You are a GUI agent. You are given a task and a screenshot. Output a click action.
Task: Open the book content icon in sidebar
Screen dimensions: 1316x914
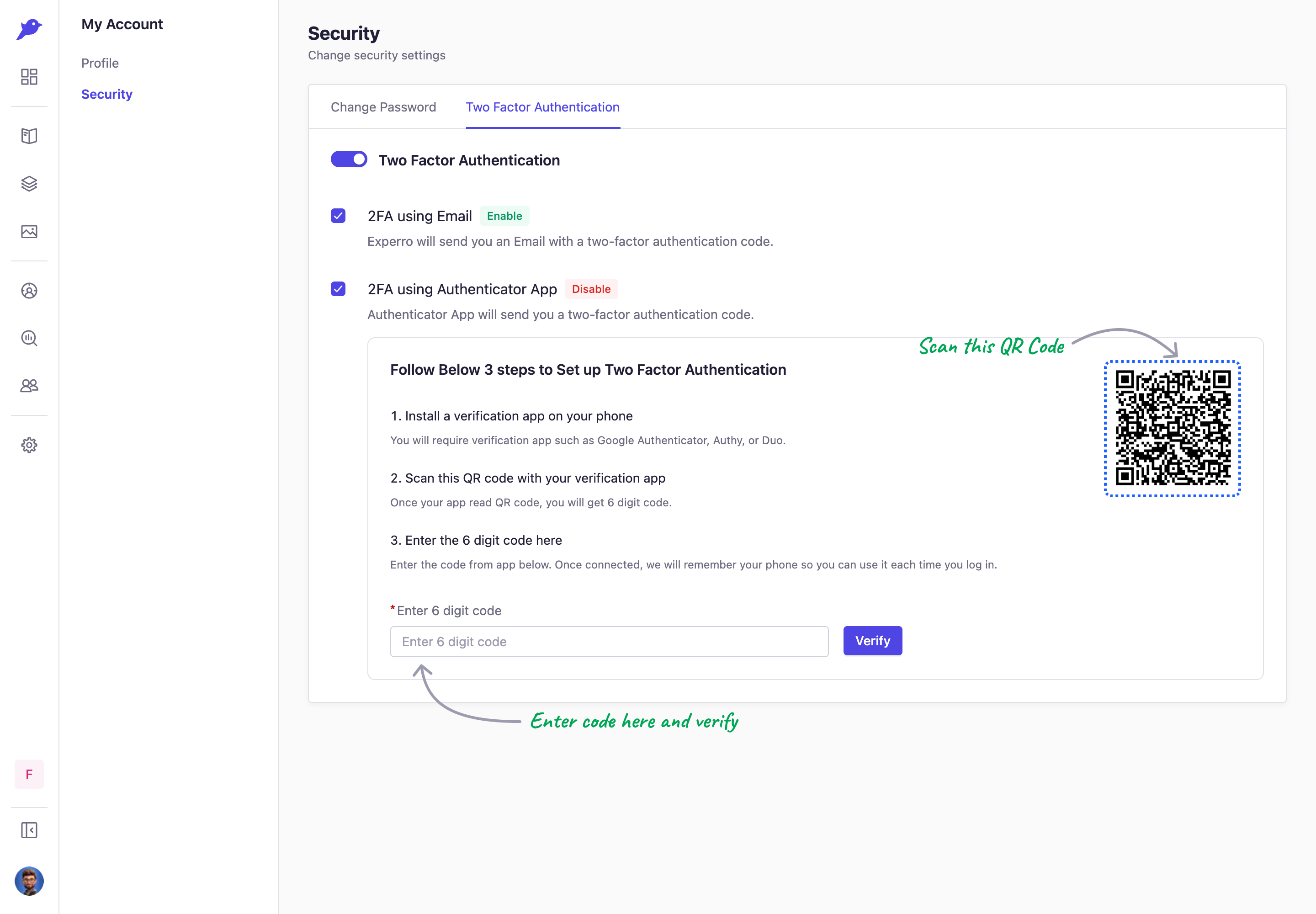pos(29,136)
